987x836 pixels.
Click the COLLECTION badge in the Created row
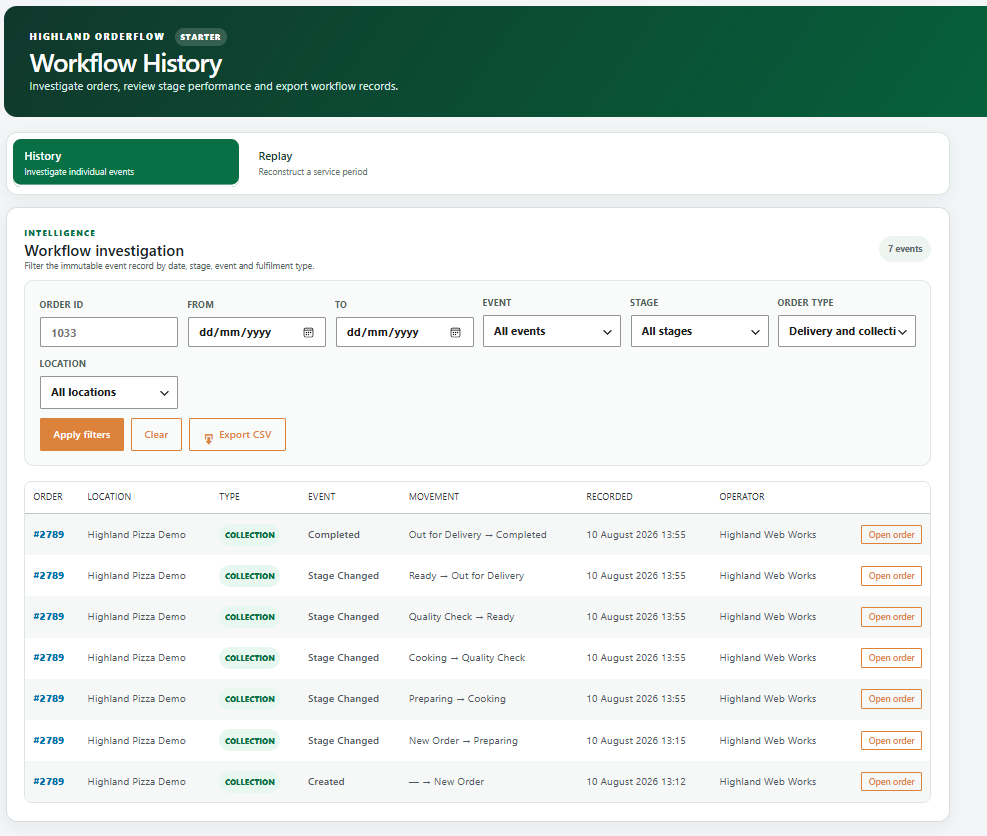(250, 782)
